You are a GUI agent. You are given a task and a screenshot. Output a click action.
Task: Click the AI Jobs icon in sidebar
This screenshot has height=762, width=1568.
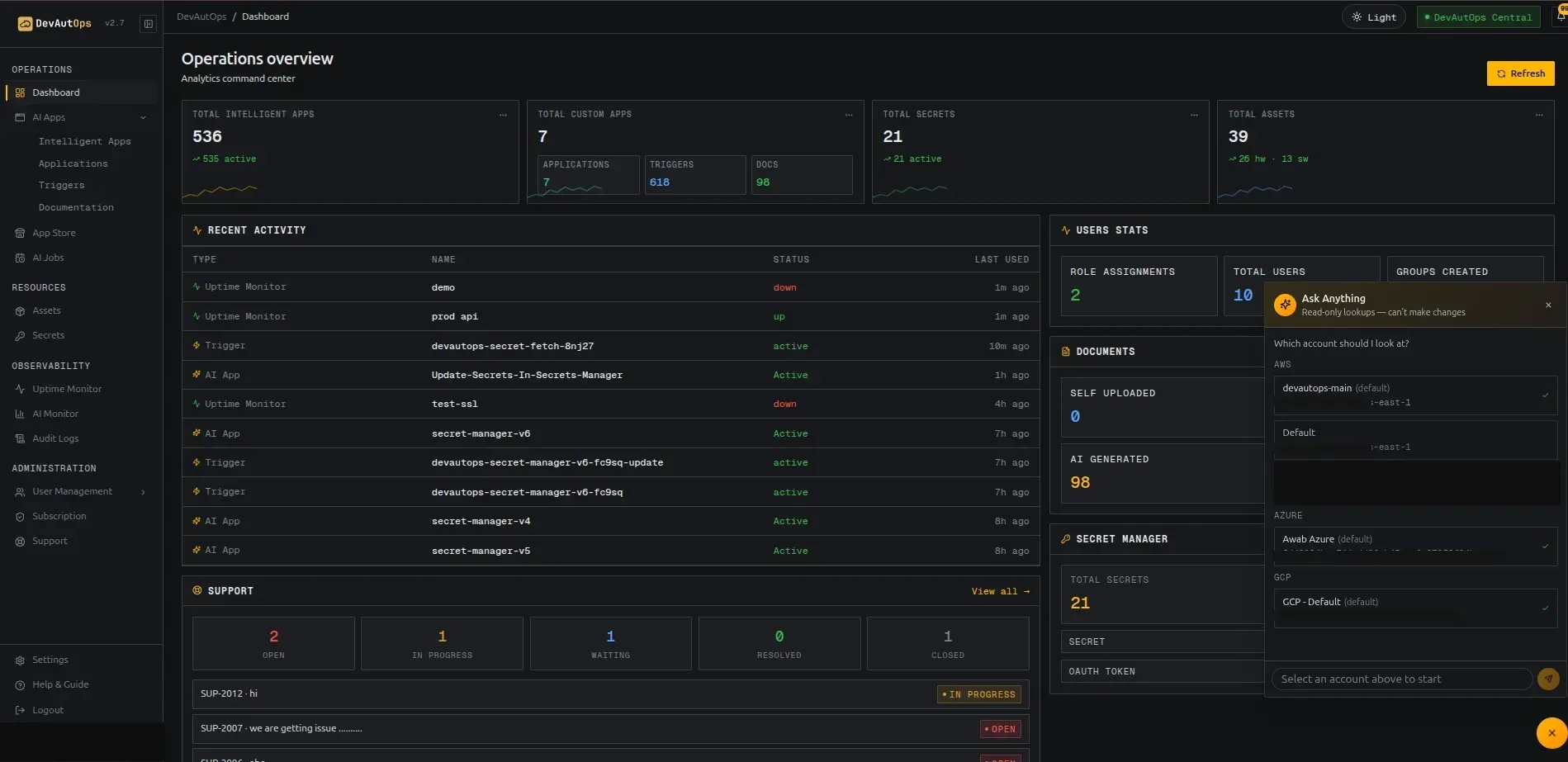pos(20,258)
